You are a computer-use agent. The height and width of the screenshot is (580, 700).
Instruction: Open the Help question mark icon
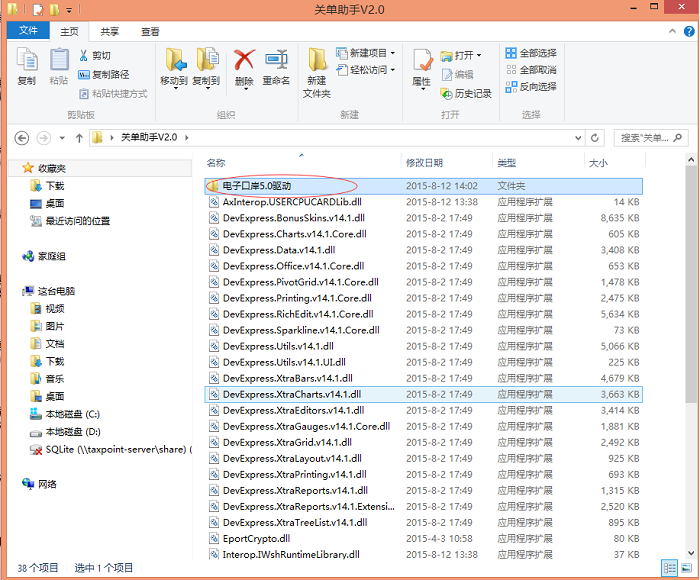689,31
